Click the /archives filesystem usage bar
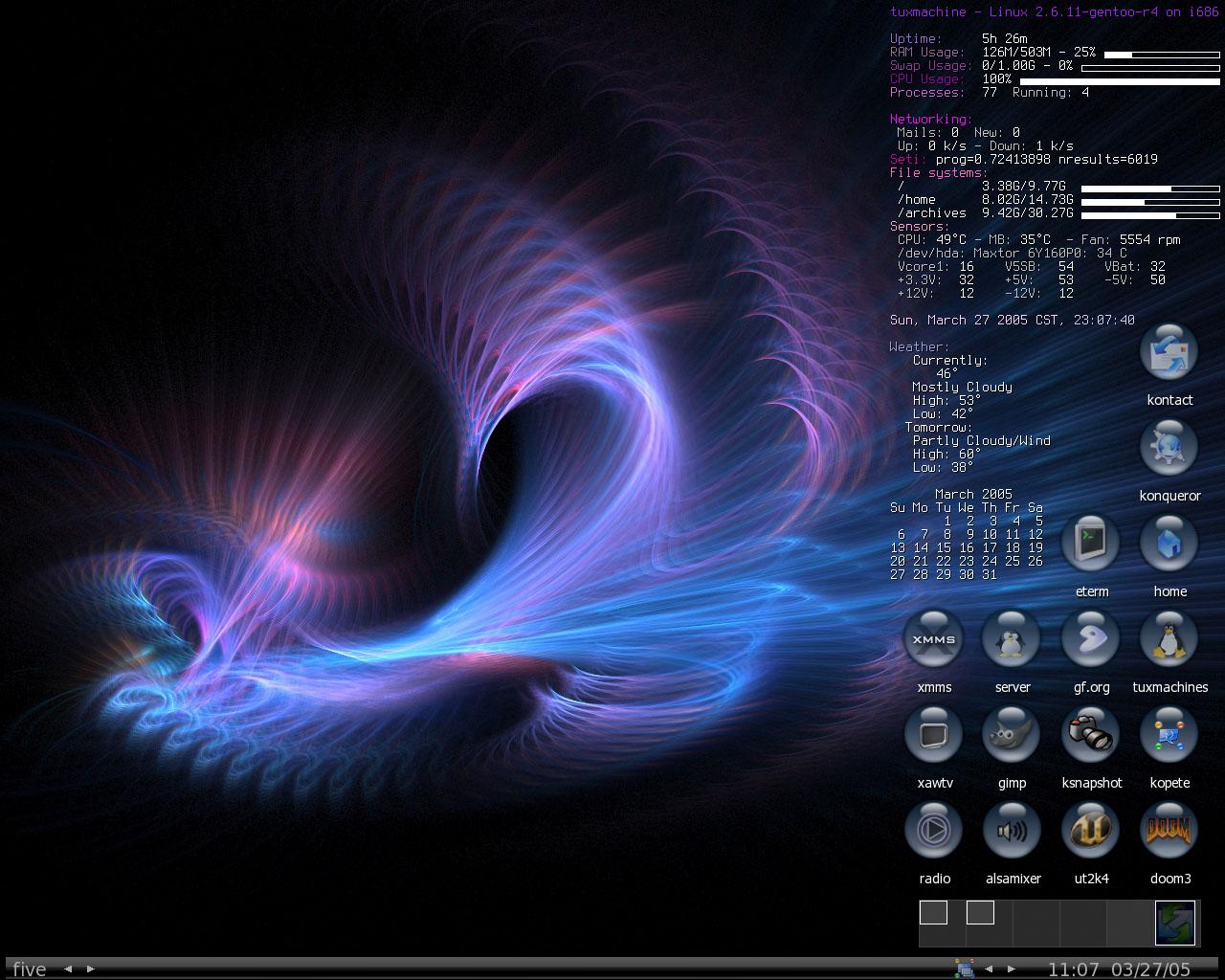Viewport: 1225px width, 980px height. (x=1150, y=215)
